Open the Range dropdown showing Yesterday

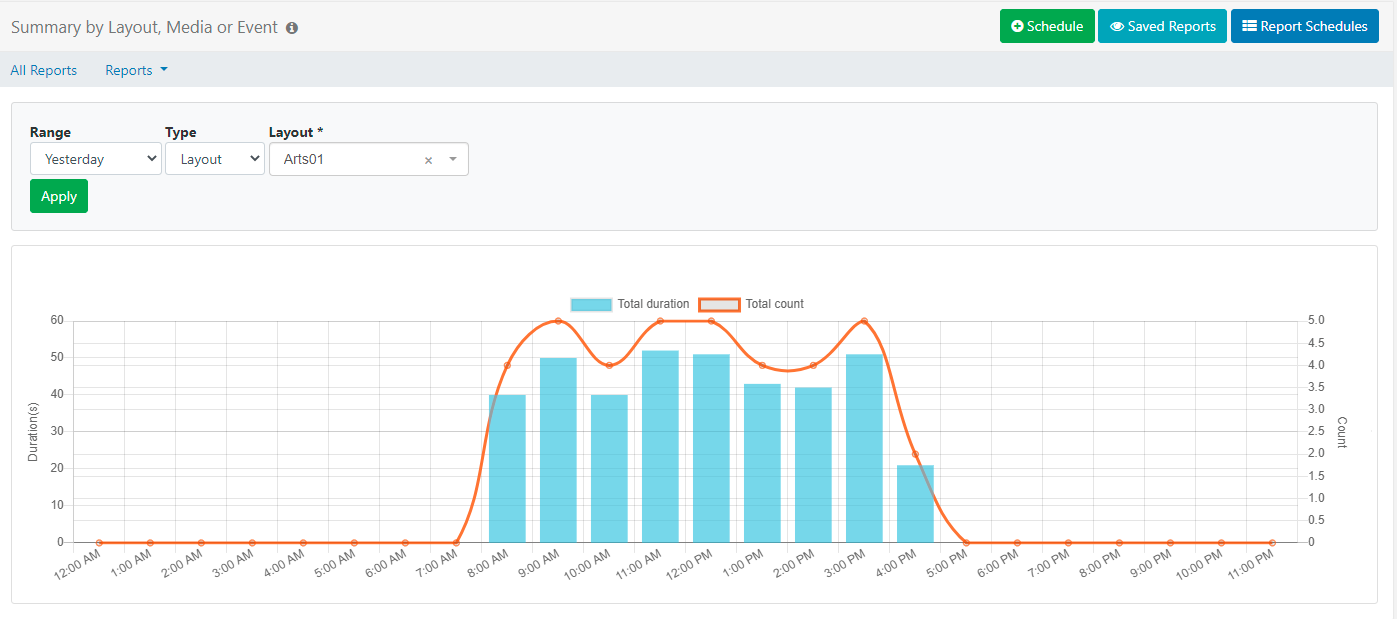[96, 159]
